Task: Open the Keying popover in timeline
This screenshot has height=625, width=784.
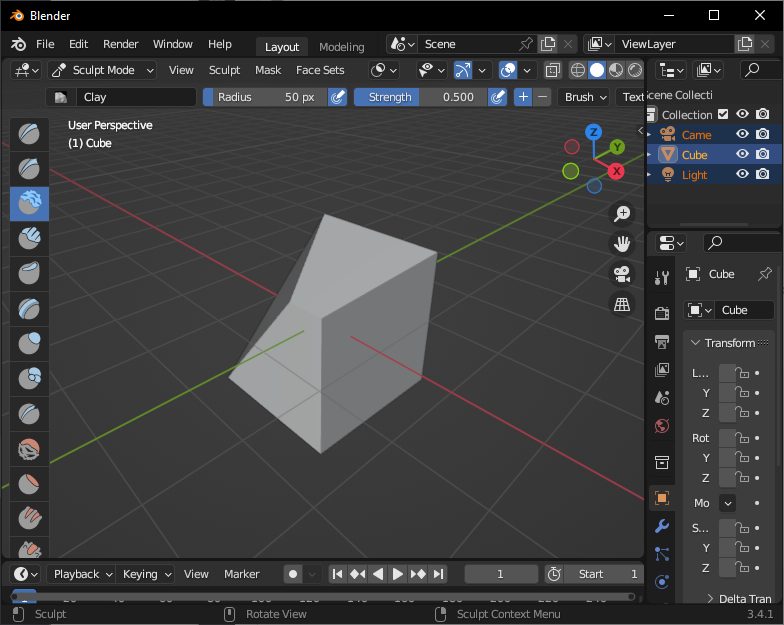Action: pyautogui.click(x=146, y=574)
